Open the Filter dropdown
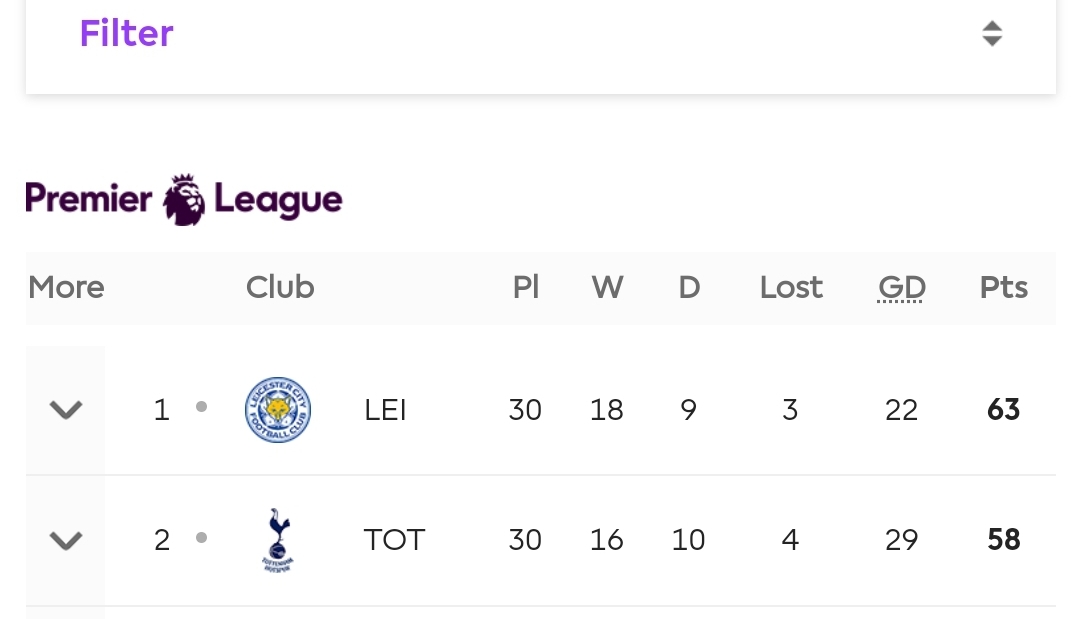The height and width of the screenshot is (619, 1080). 541,34
